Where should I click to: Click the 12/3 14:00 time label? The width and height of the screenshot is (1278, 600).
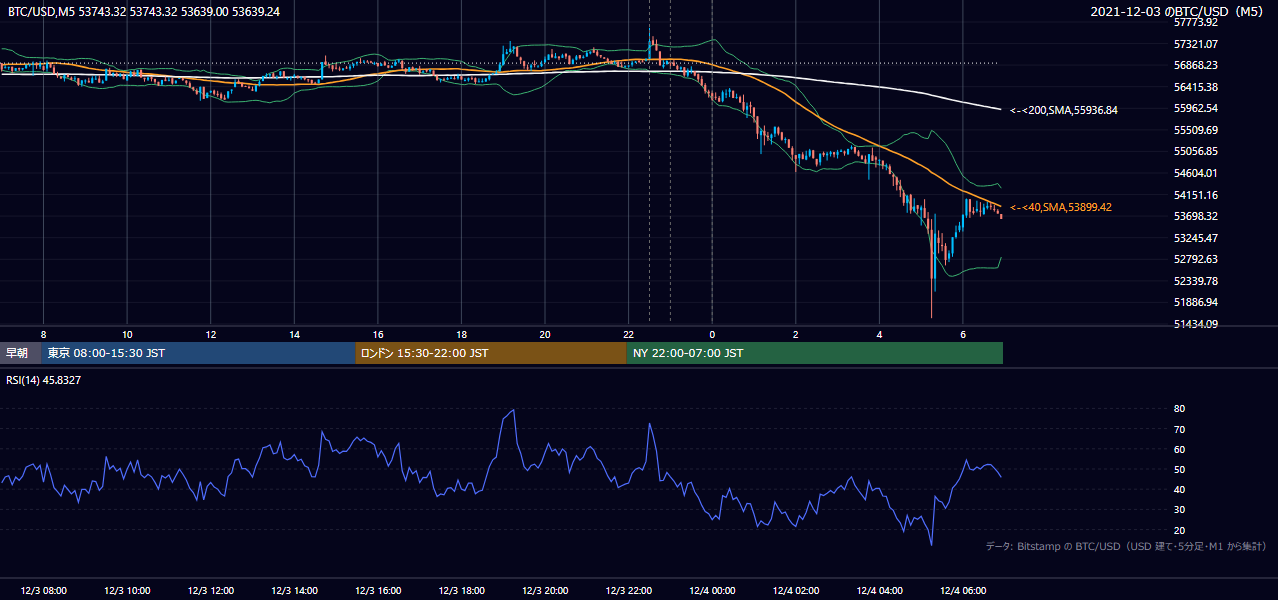tap(294, 591)
